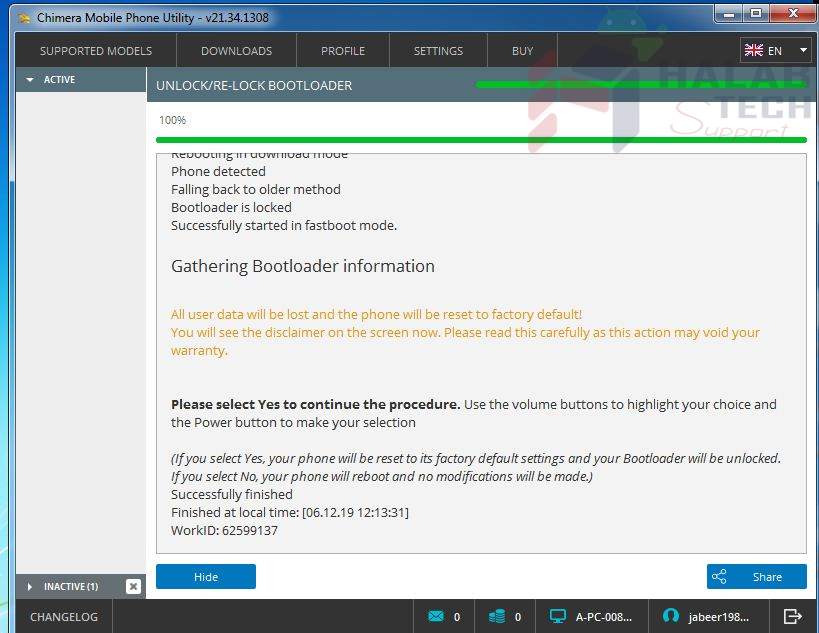The width and height of the screenshot is (819, 633).
Task: Click the 'UNLOCK/RE-LOCK BOOTLOADER' header
Action: coord(254,85)
